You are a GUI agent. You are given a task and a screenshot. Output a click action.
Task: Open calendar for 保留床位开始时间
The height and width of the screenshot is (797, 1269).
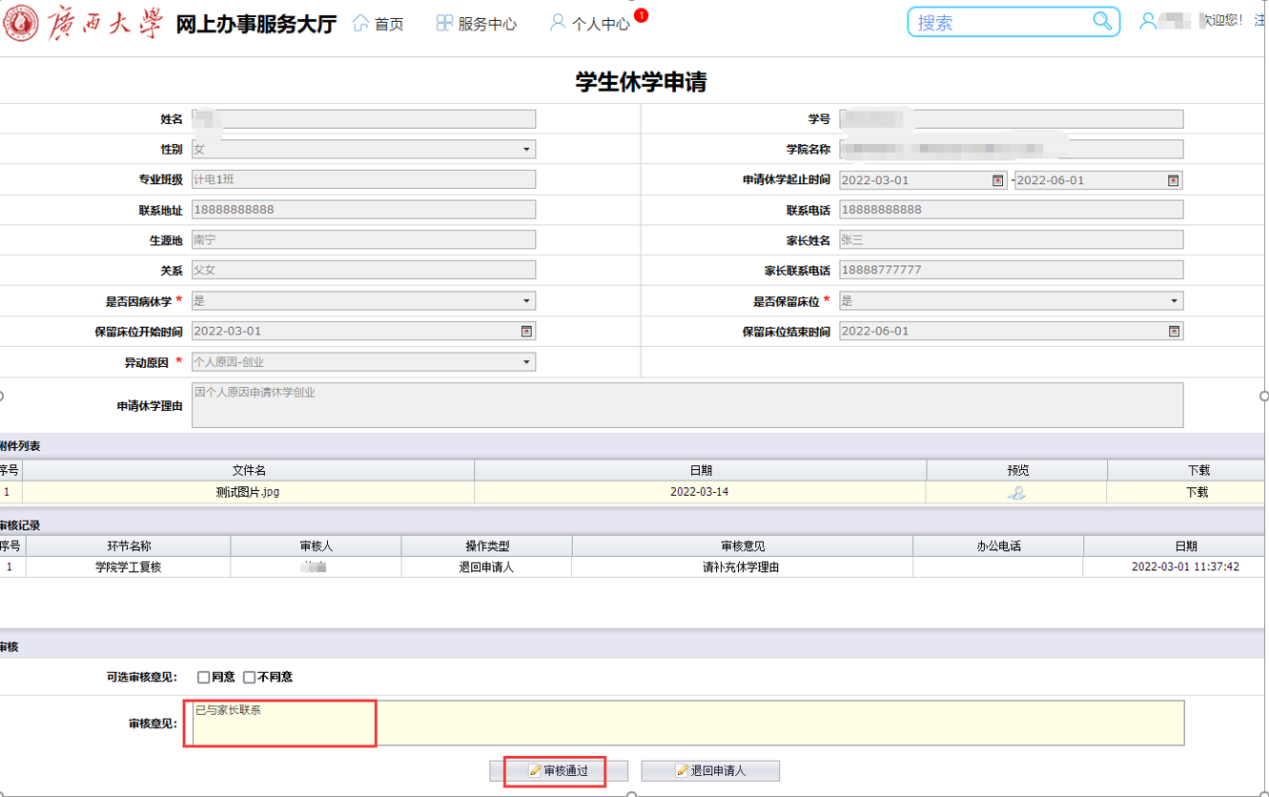point(526,331)
